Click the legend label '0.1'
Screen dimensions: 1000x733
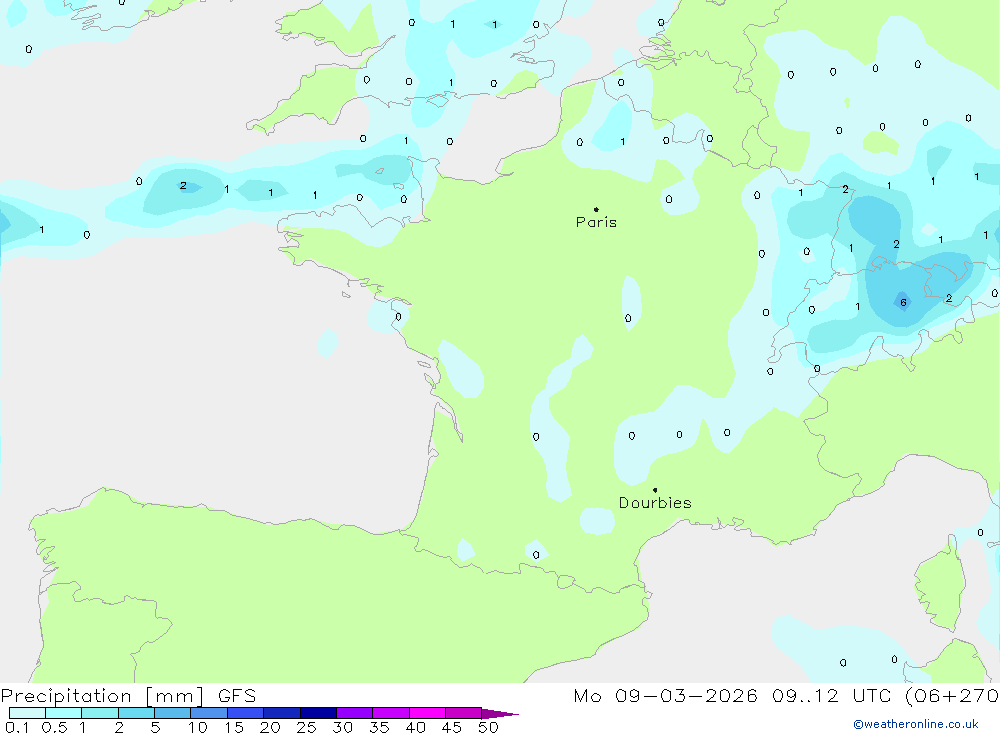(x=17, y=727)
